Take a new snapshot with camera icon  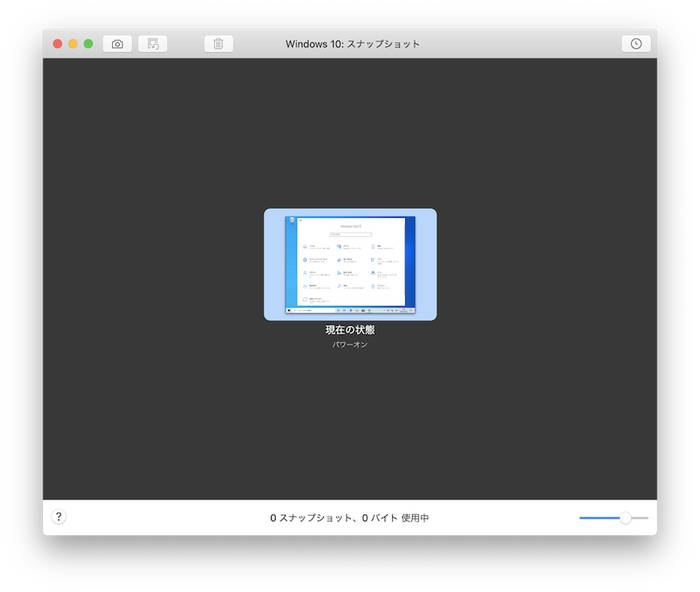[117, 44]
